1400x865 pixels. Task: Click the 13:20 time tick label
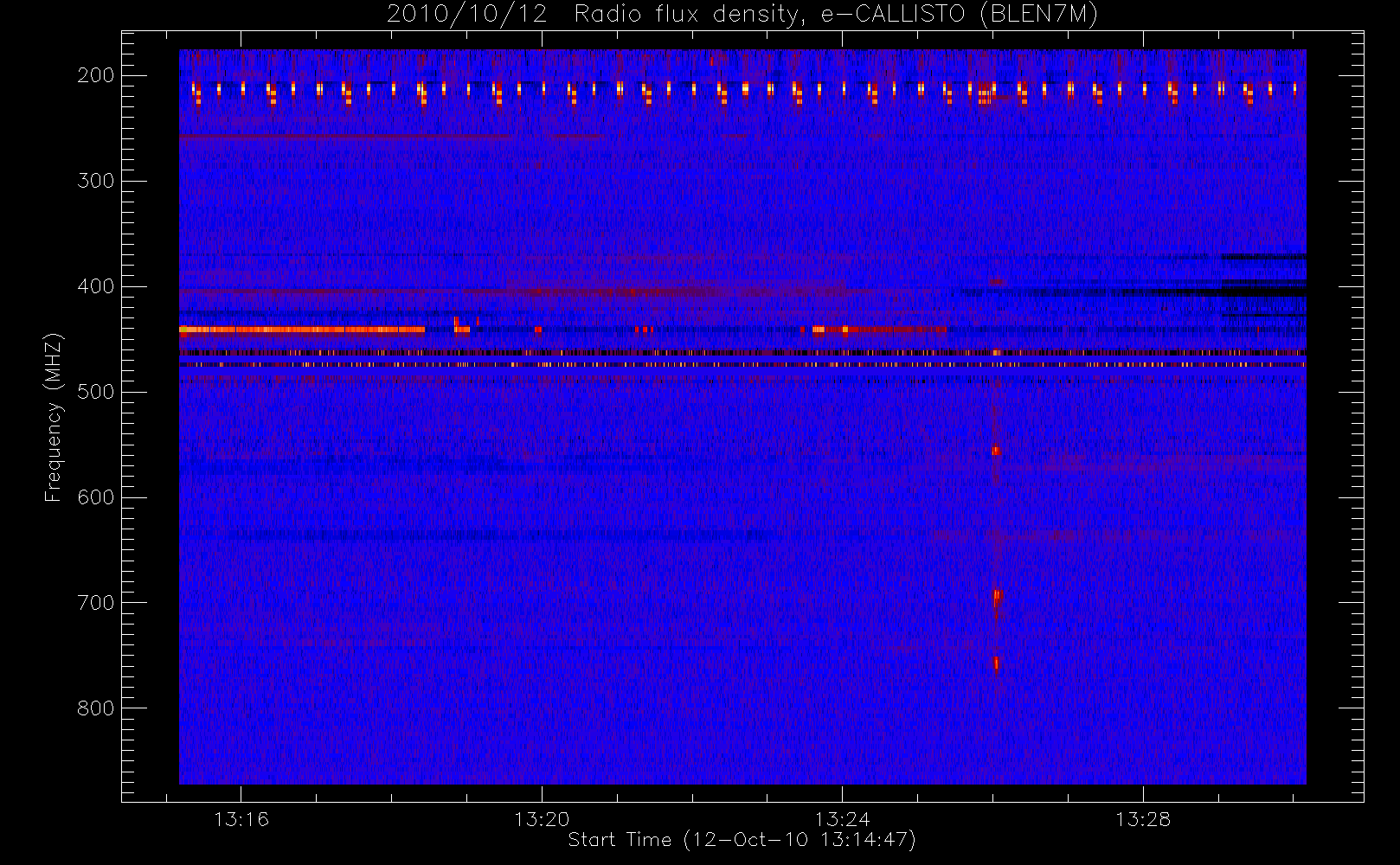pos(542,819)
